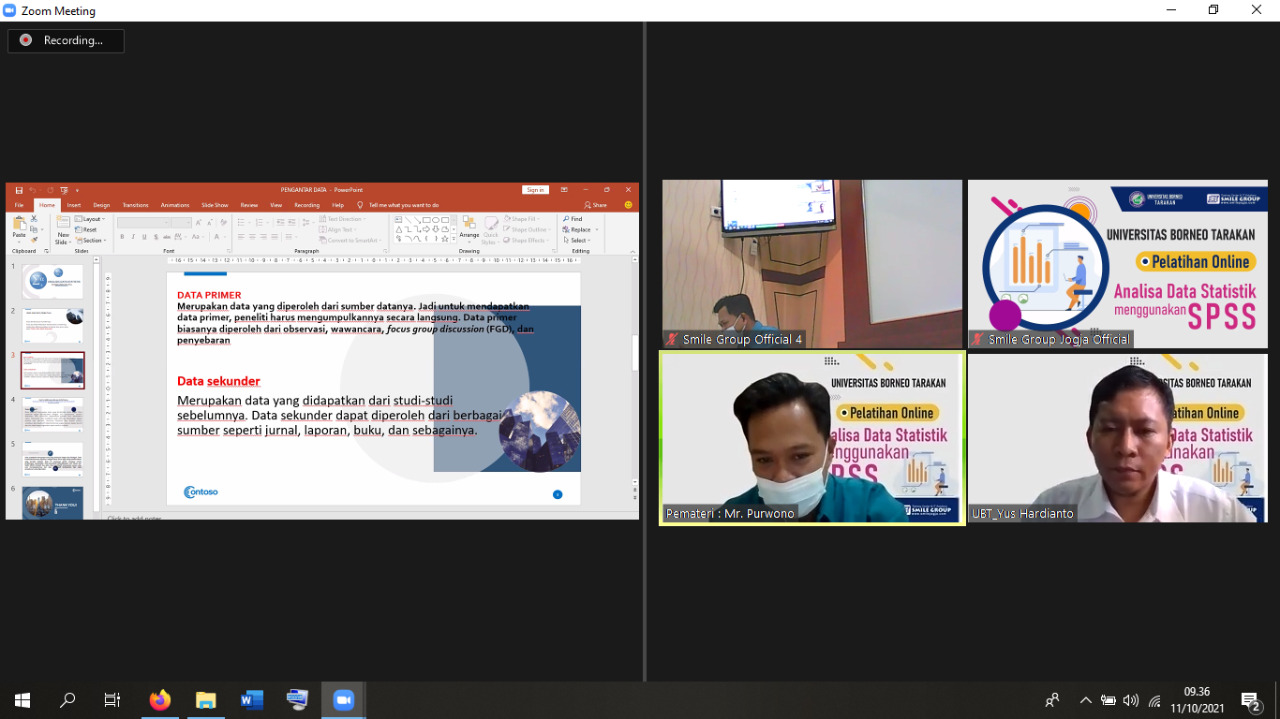This screenshot has width=1280, height=719.
Task: Click the Zoom icon in the taskbar
Action: pyautogui.click(x=344, y=700)
